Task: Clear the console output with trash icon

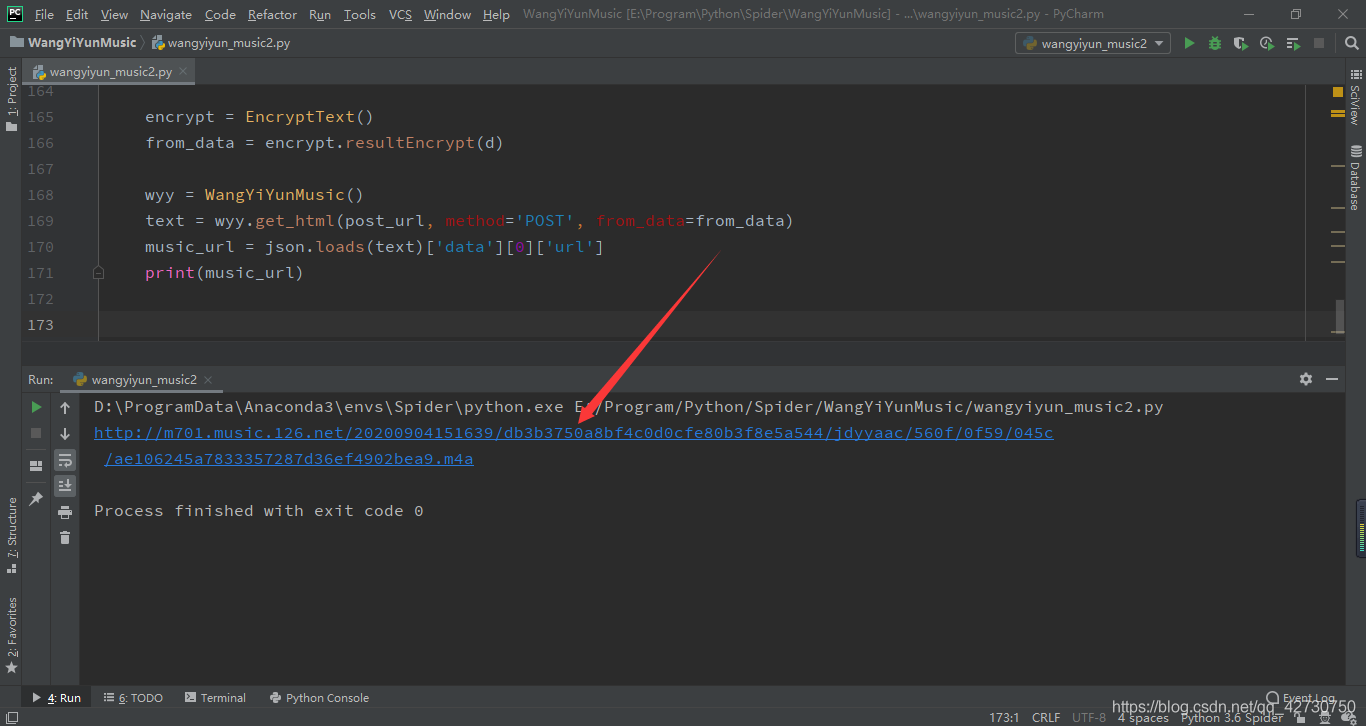Action: pyautogui.click(x=65, y=538)
